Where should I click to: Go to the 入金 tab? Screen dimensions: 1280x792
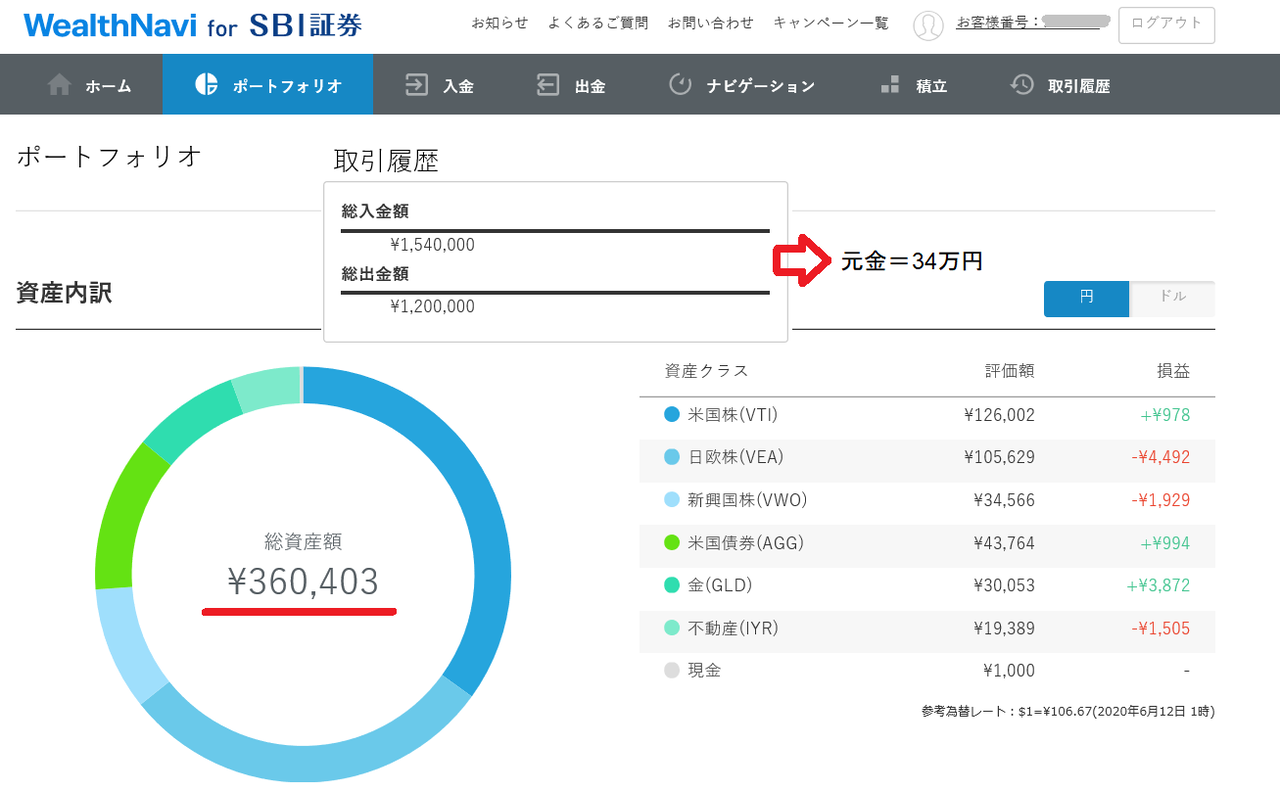coord(439,85)
